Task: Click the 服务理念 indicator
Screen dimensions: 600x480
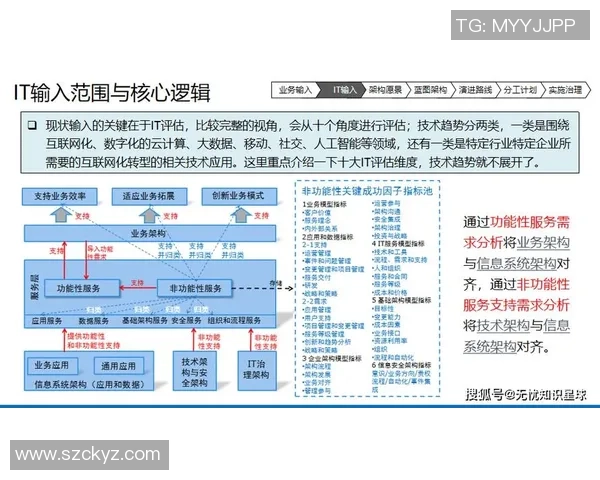Action: [317, 220]
